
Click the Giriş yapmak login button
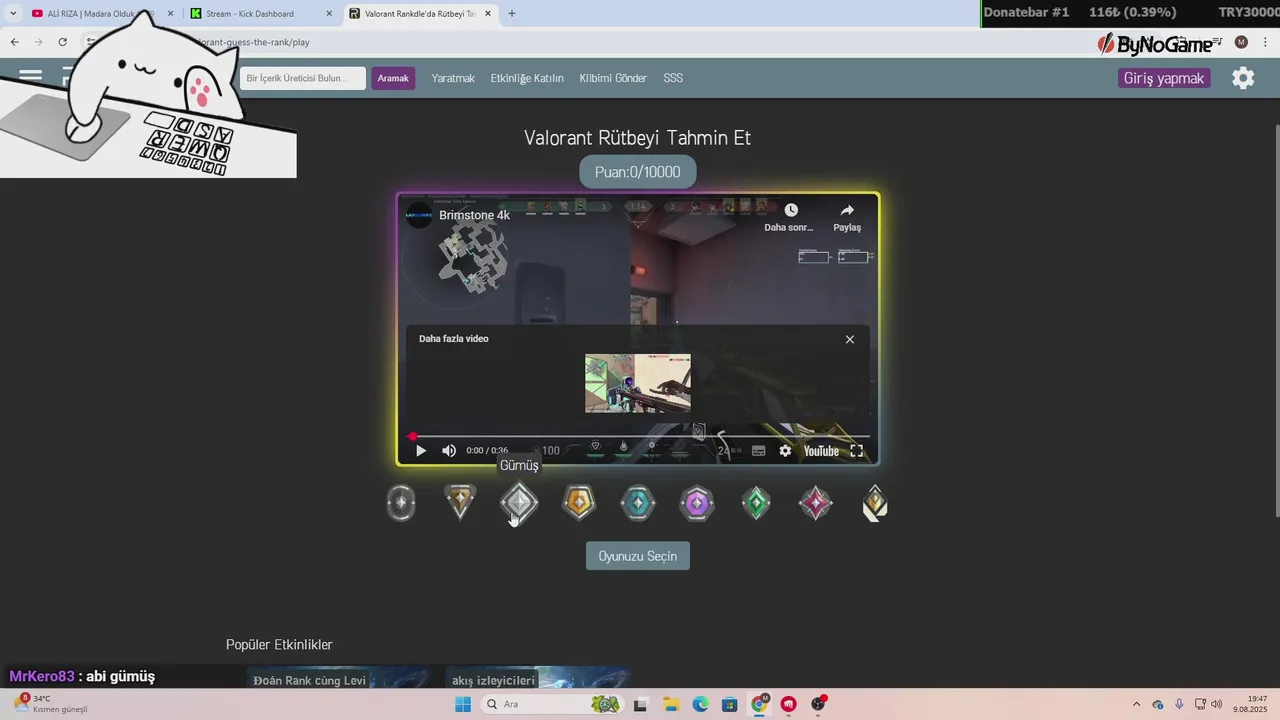1164,78
